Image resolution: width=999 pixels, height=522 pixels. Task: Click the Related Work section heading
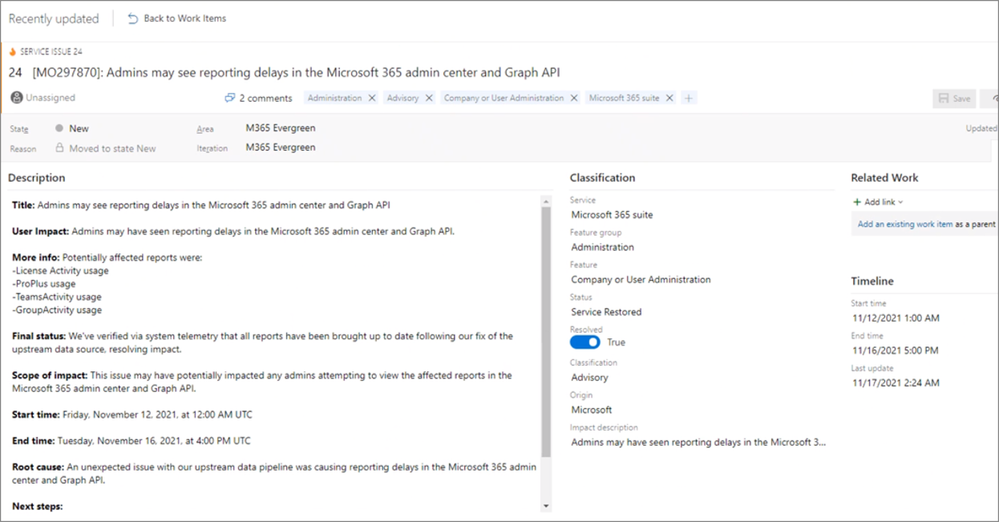coord(884,178)
